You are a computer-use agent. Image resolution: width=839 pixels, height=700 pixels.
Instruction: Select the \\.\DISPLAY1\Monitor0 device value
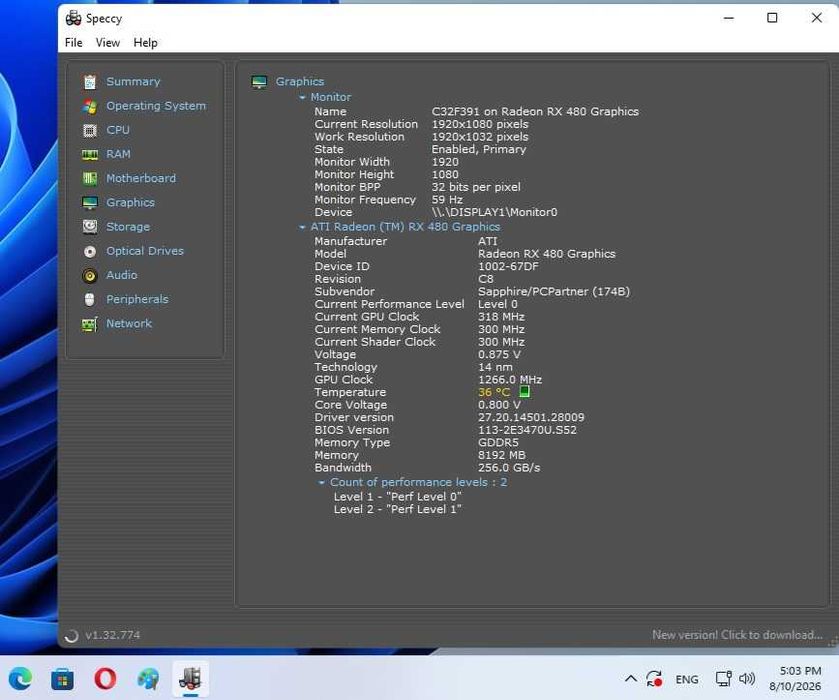(x=494, y=212)
